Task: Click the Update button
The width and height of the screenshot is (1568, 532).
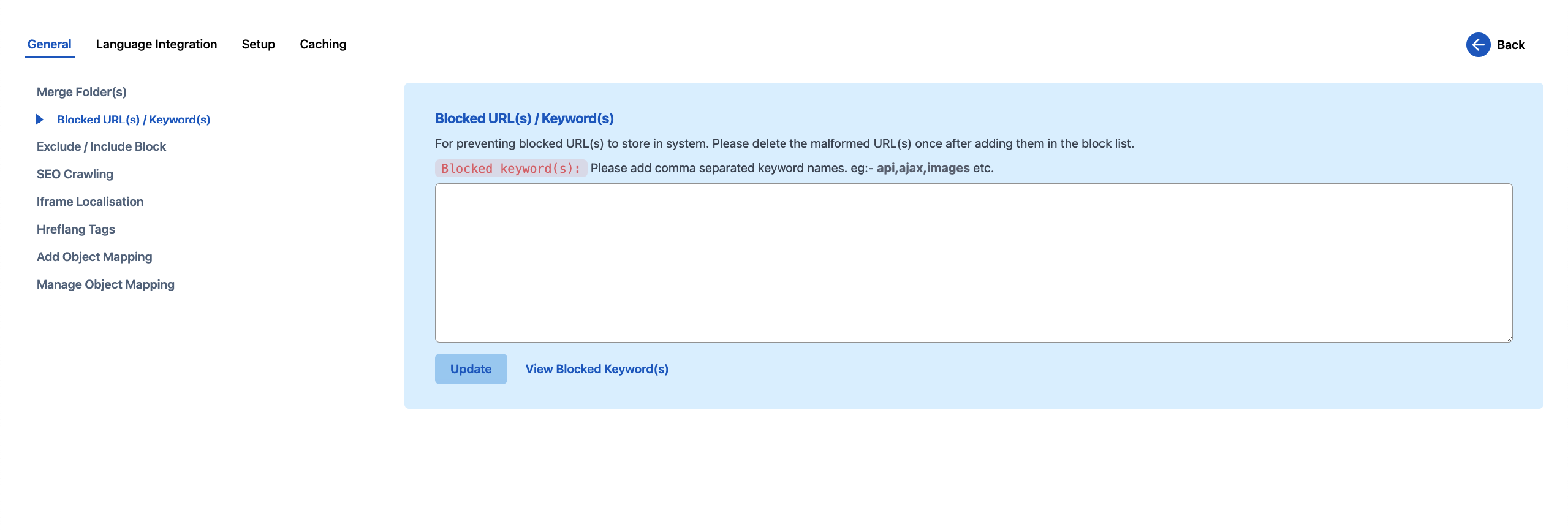Action: [471, 369]
